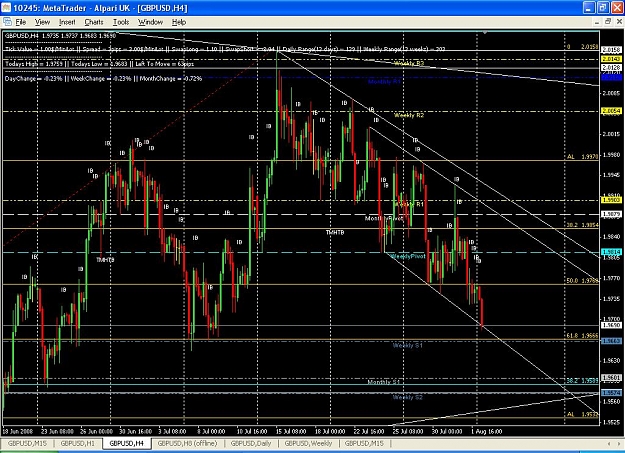Switch to GBPUSD,Daily chart tab
Viewport: 625px width, 453px height.
(x=251, y=443)
